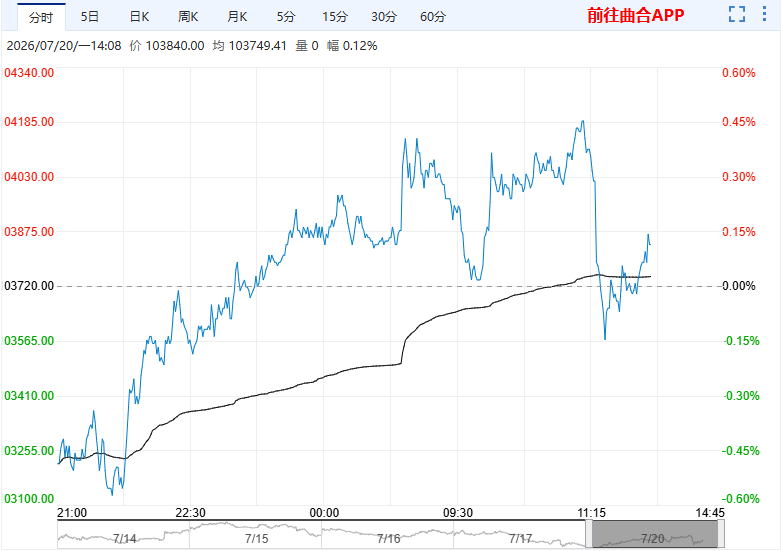Select the 5日 chart tab

coord(90,16)
